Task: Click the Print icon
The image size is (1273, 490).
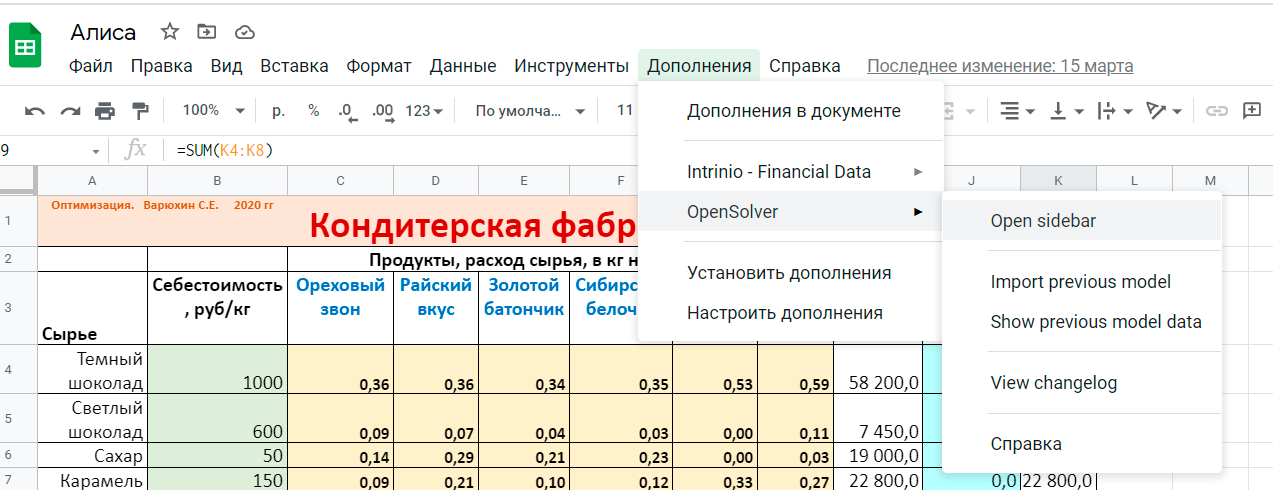Action: click(x=105, y=110)
